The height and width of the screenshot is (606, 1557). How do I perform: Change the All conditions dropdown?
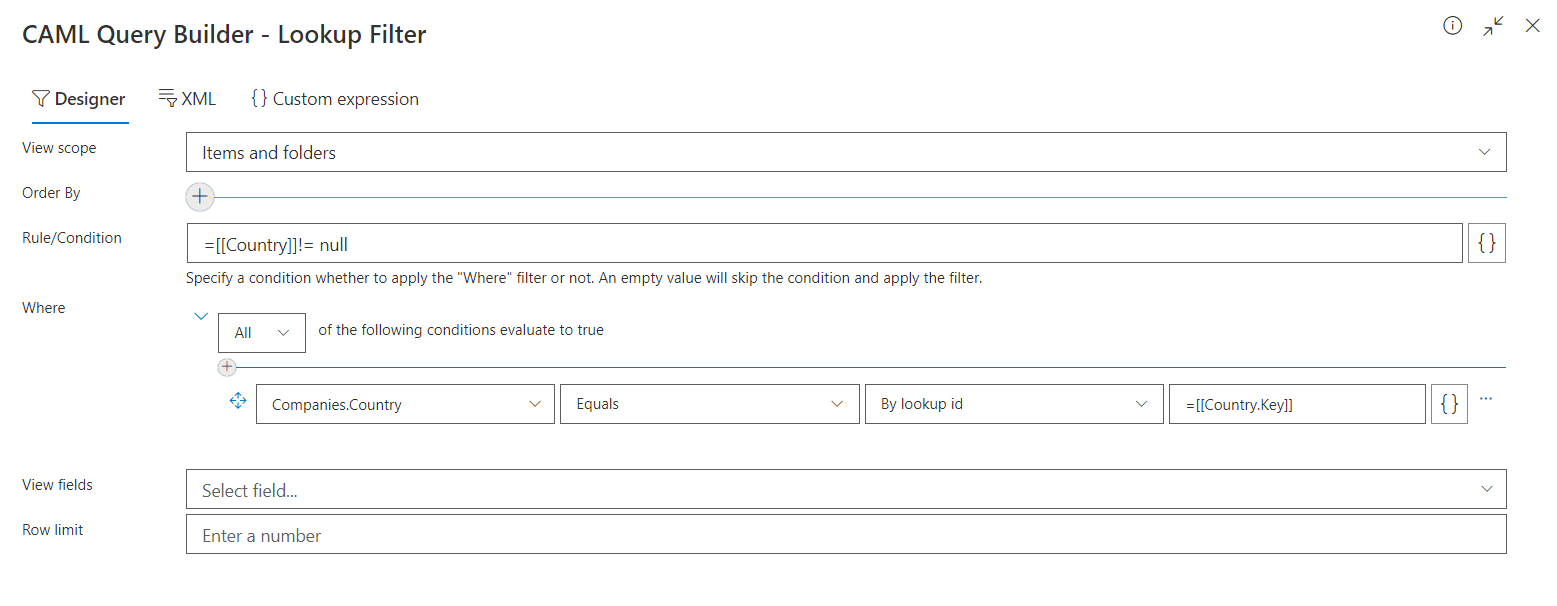261,332
